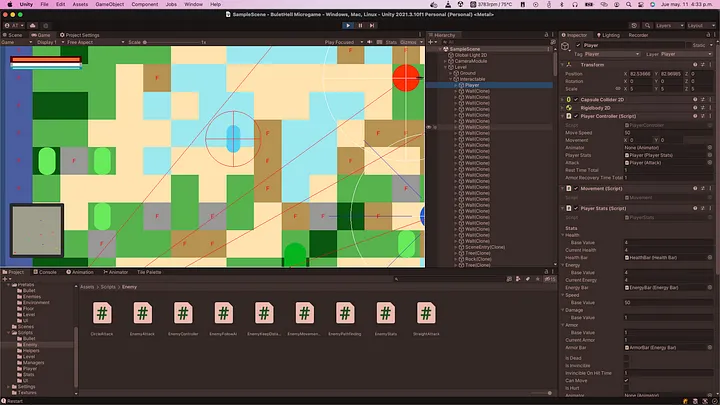720x405 pixels.
Task: Open the Console tab
Action: tap(45, 272)
